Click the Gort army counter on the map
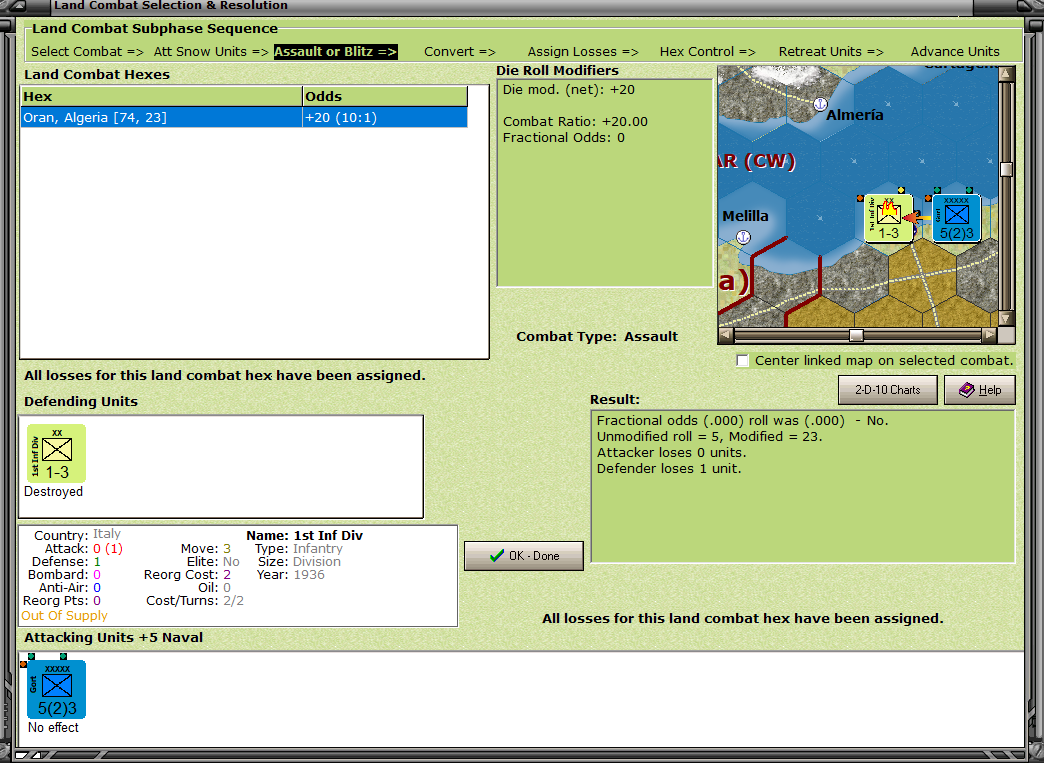 956,218
